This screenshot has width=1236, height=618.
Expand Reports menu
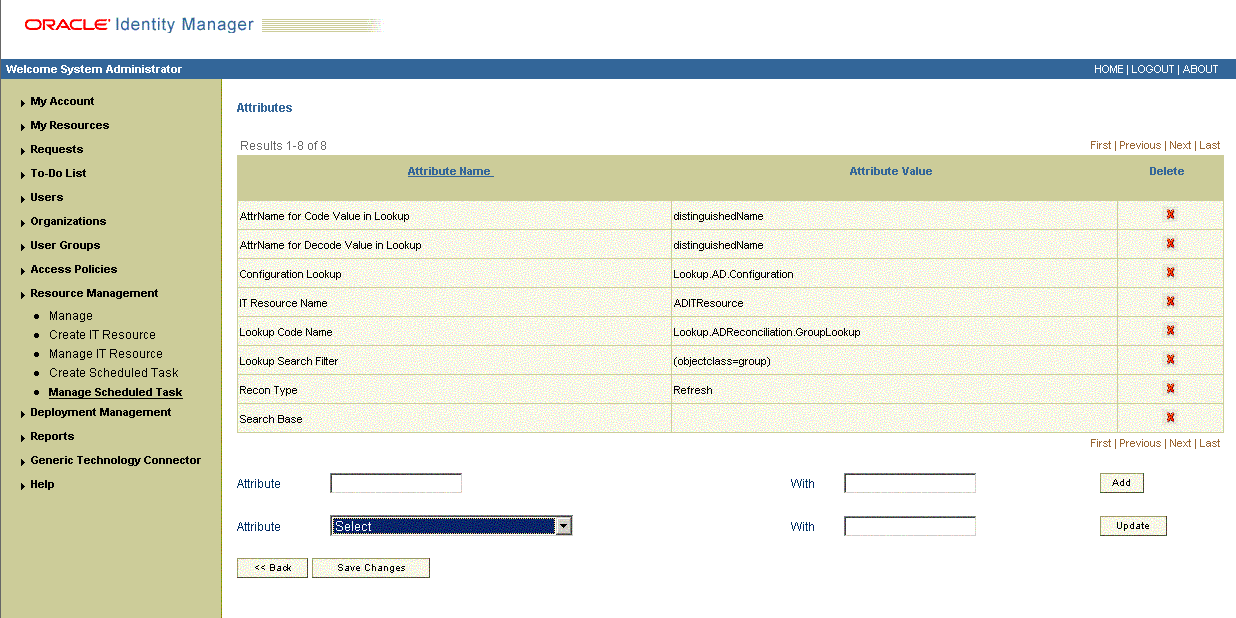click(x=52, y=436)
